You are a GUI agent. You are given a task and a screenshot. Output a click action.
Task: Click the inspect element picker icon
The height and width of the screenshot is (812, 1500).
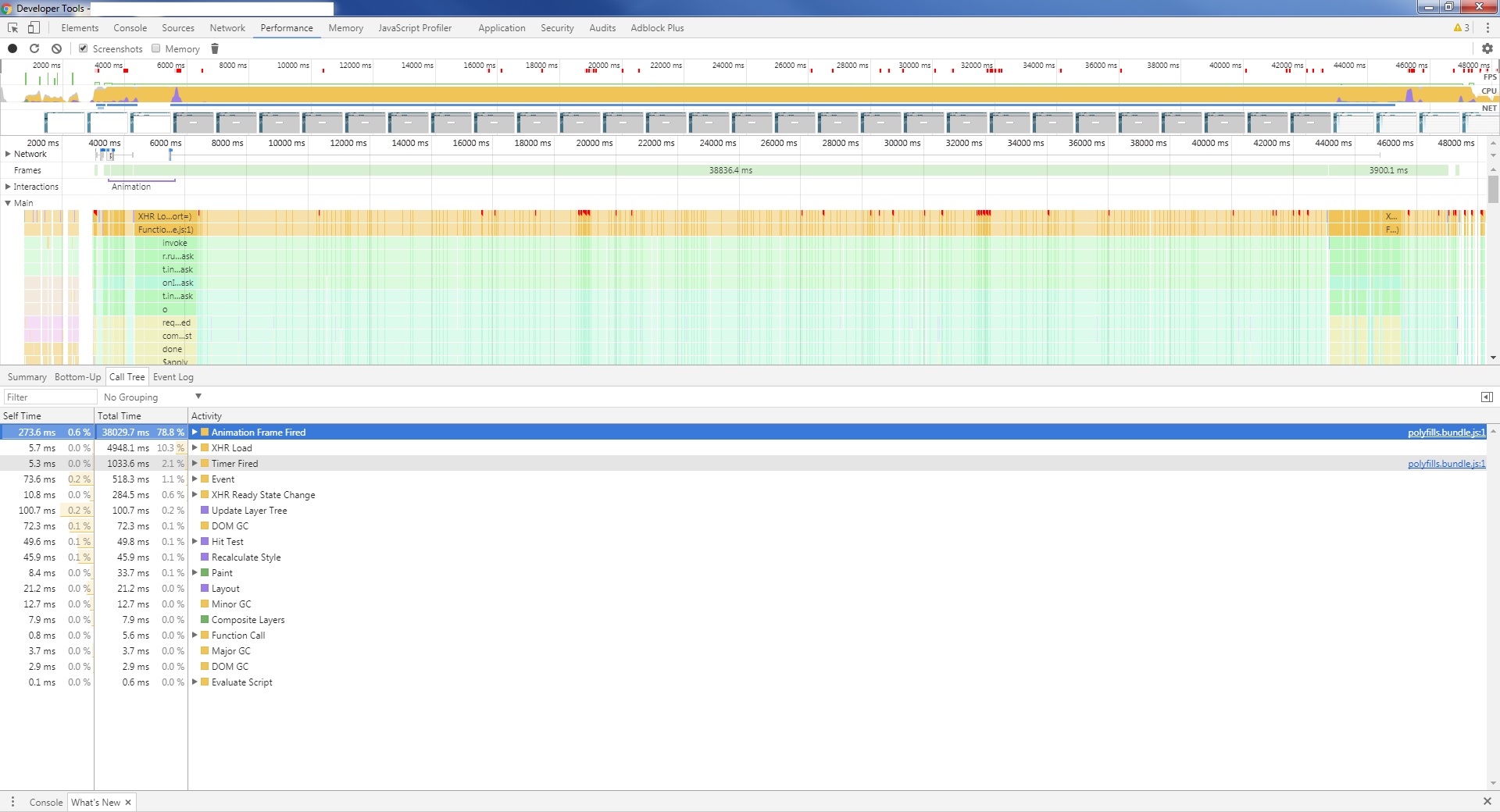point(12,28)
